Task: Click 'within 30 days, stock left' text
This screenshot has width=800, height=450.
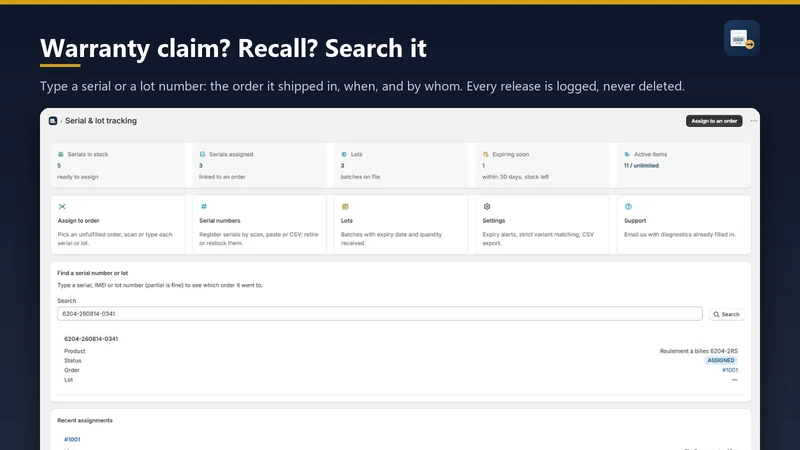Action: click(x=515, y=177)
